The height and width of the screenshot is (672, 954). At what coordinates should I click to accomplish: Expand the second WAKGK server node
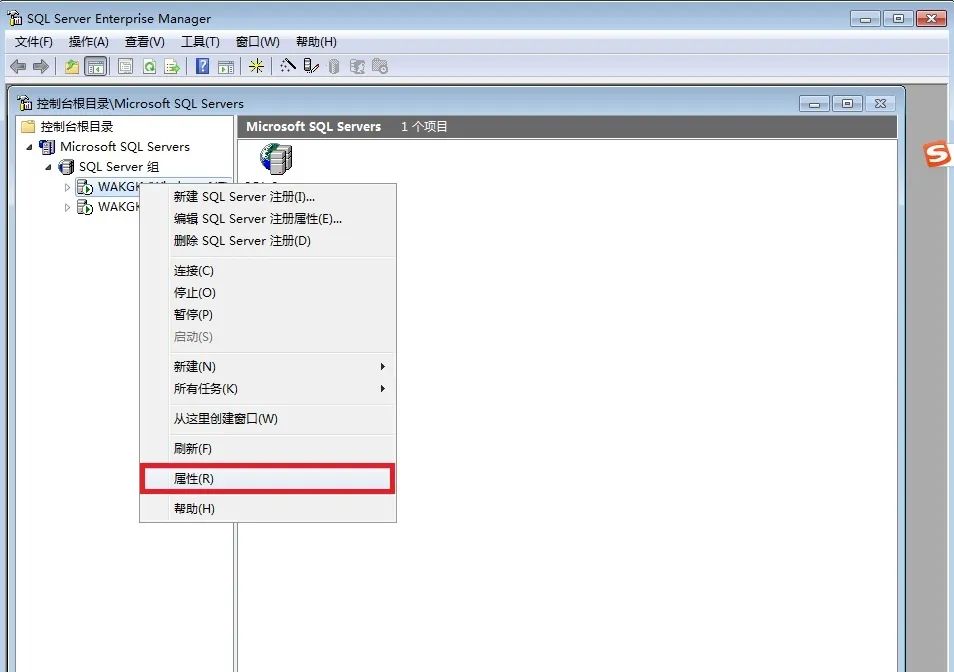pos(67,207)
